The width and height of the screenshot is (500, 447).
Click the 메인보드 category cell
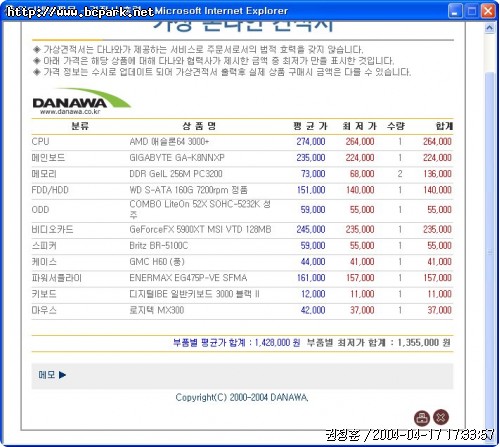pos(48,158)
